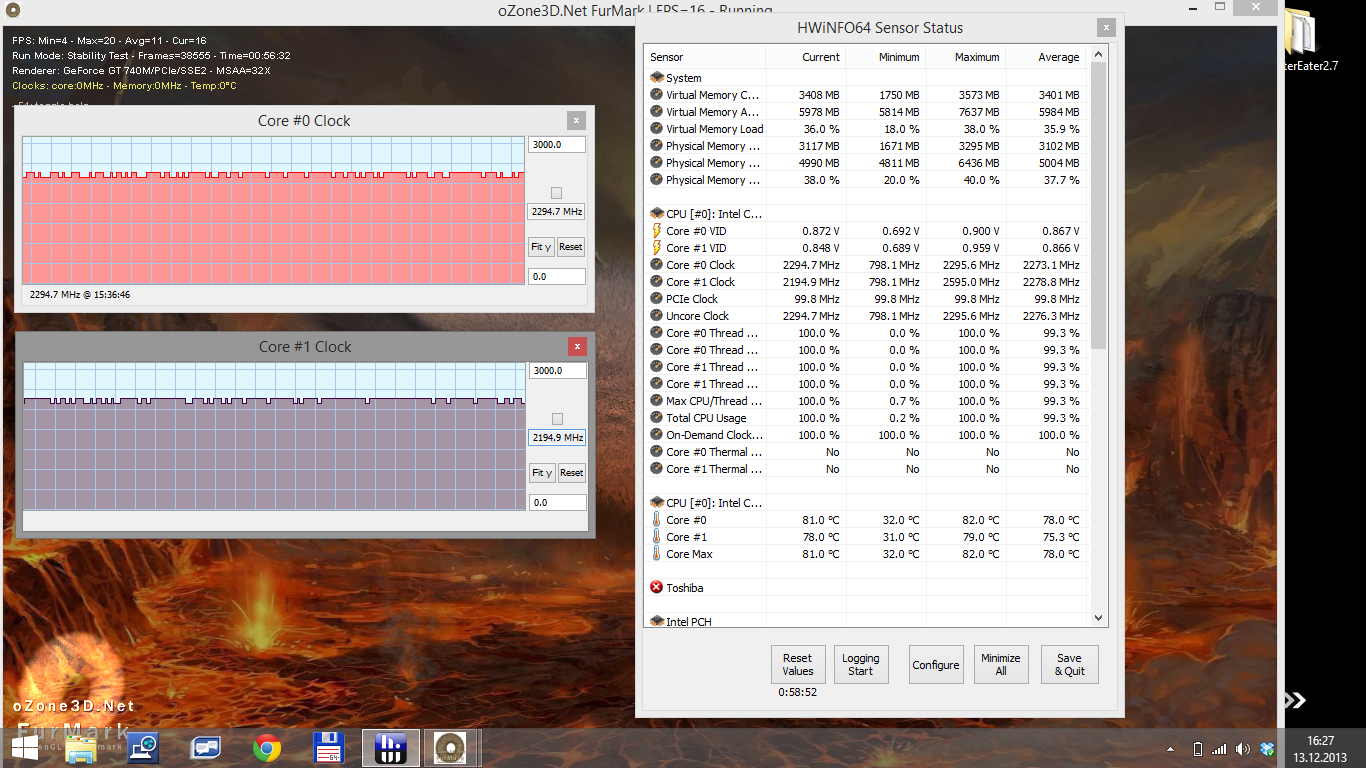Show hidden tray icons arrow
Image resolution: width=1366 pixels, height=768 pixels.
point(1171,749)
